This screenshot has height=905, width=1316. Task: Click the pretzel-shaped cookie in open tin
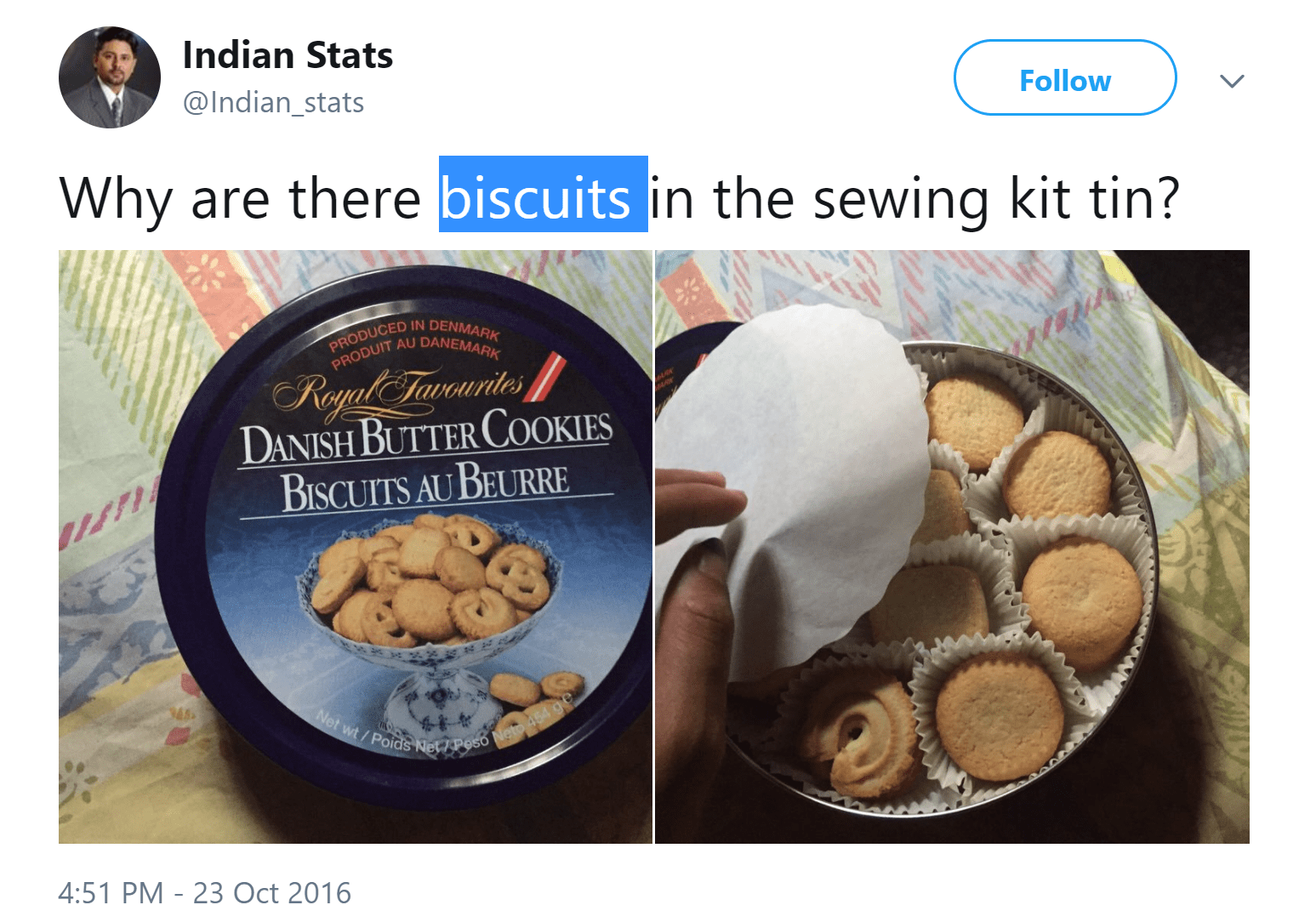(x=859, y=733)
